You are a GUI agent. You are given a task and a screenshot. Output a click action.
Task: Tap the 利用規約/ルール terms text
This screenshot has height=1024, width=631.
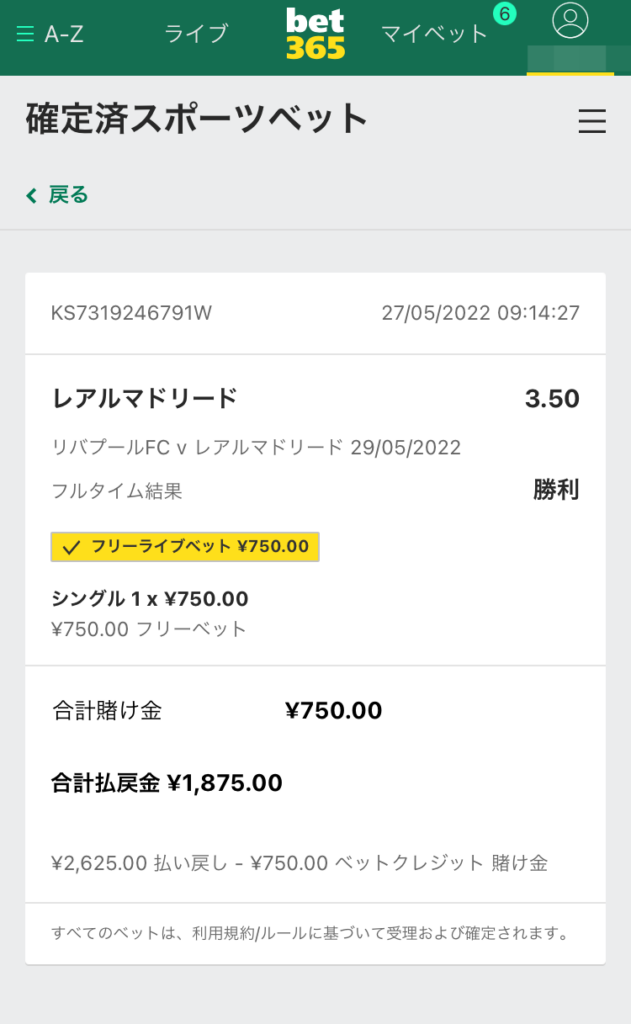tap(253, 929)
